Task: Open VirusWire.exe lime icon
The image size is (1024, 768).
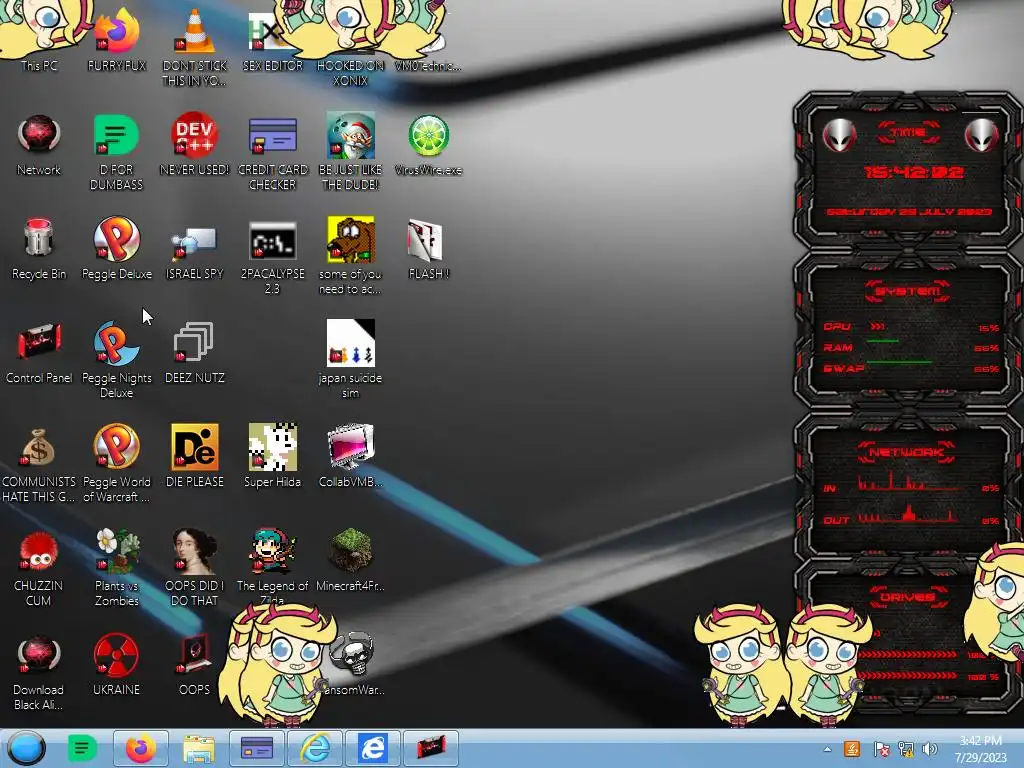Action: coord(428,145)
